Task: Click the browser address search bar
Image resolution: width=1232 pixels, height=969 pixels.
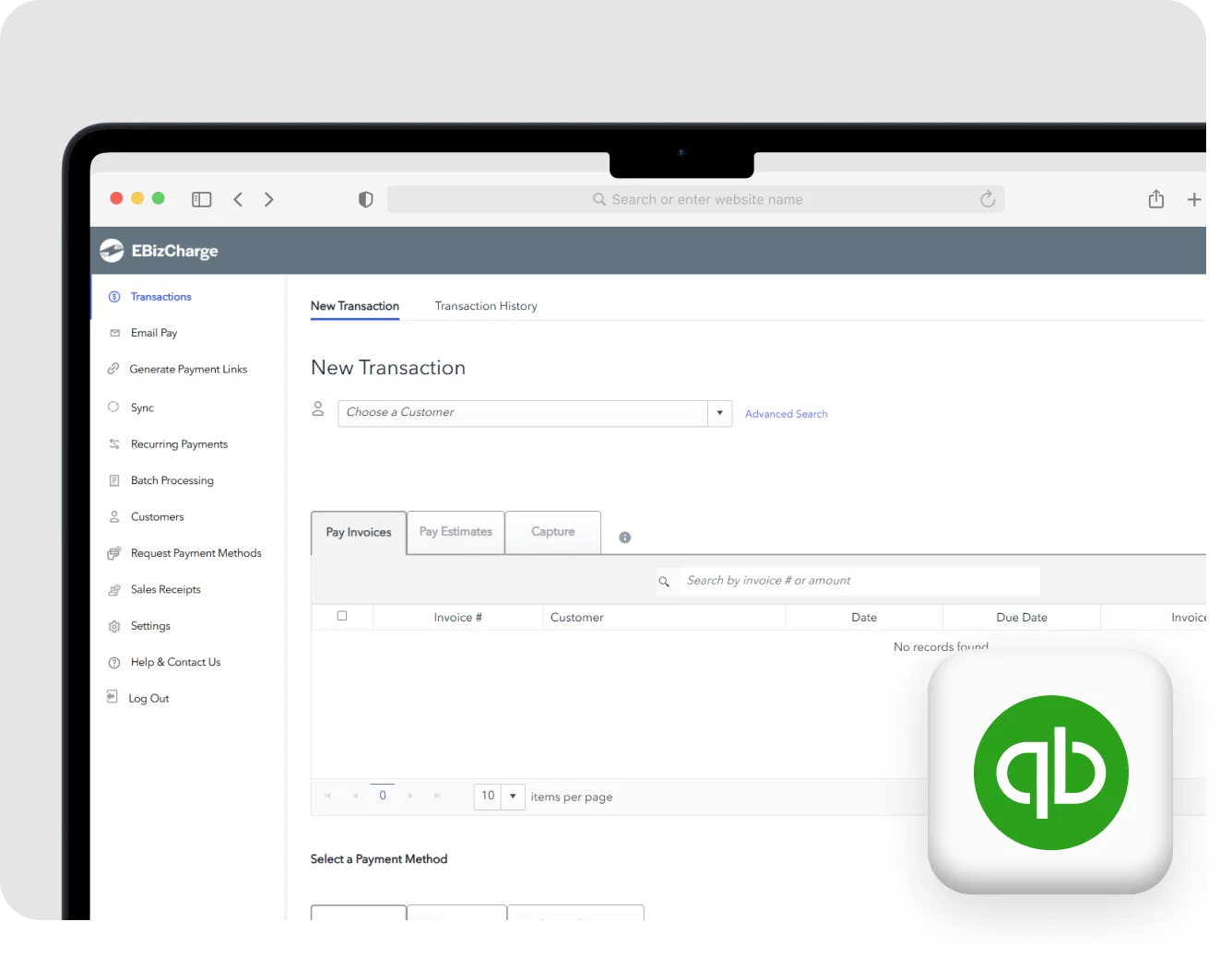Action: click(x=696, y=199)
